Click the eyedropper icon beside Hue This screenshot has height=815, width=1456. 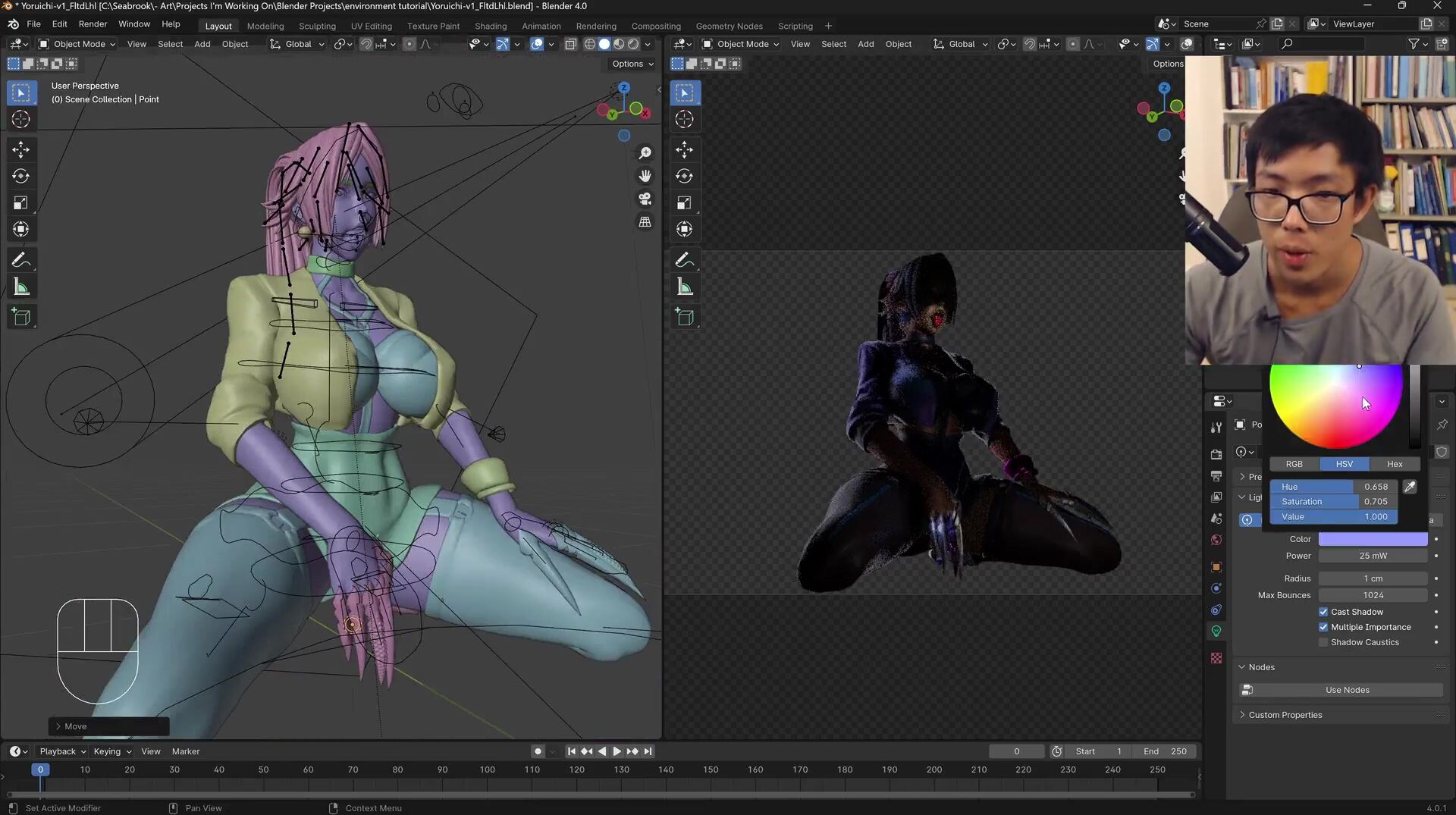[1410, 487]
